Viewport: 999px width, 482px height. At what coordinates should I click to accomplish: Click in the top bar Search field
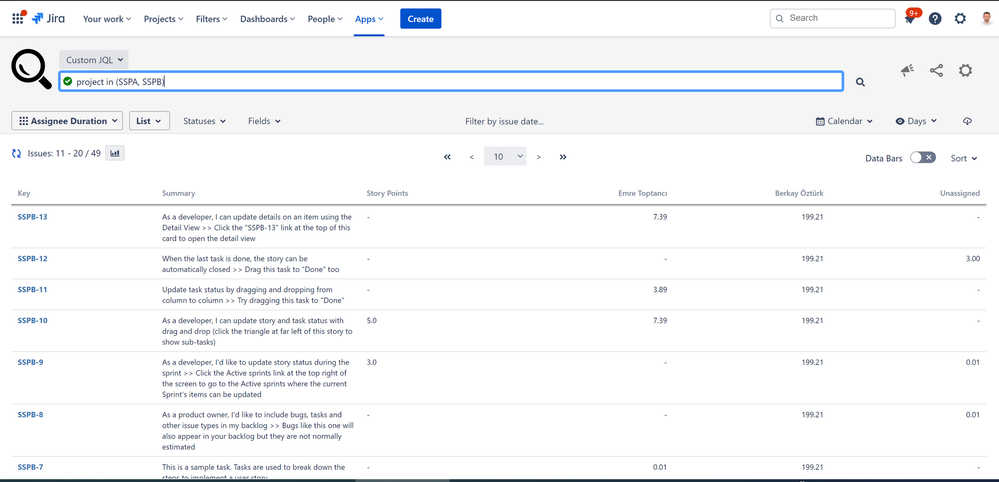coord(833,18)
